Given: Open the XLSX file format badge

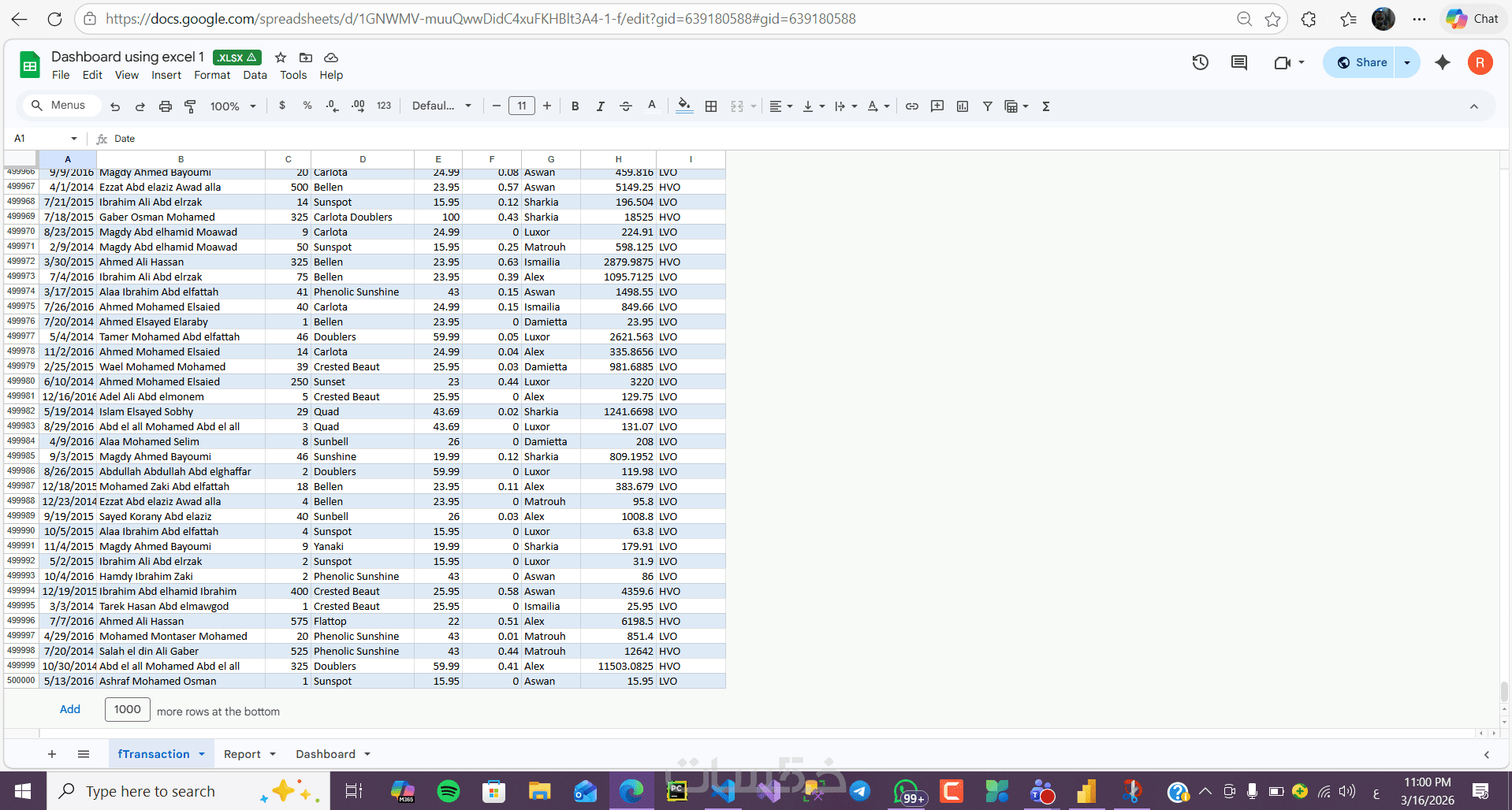Looking at the screenshot, I should 236,58.
